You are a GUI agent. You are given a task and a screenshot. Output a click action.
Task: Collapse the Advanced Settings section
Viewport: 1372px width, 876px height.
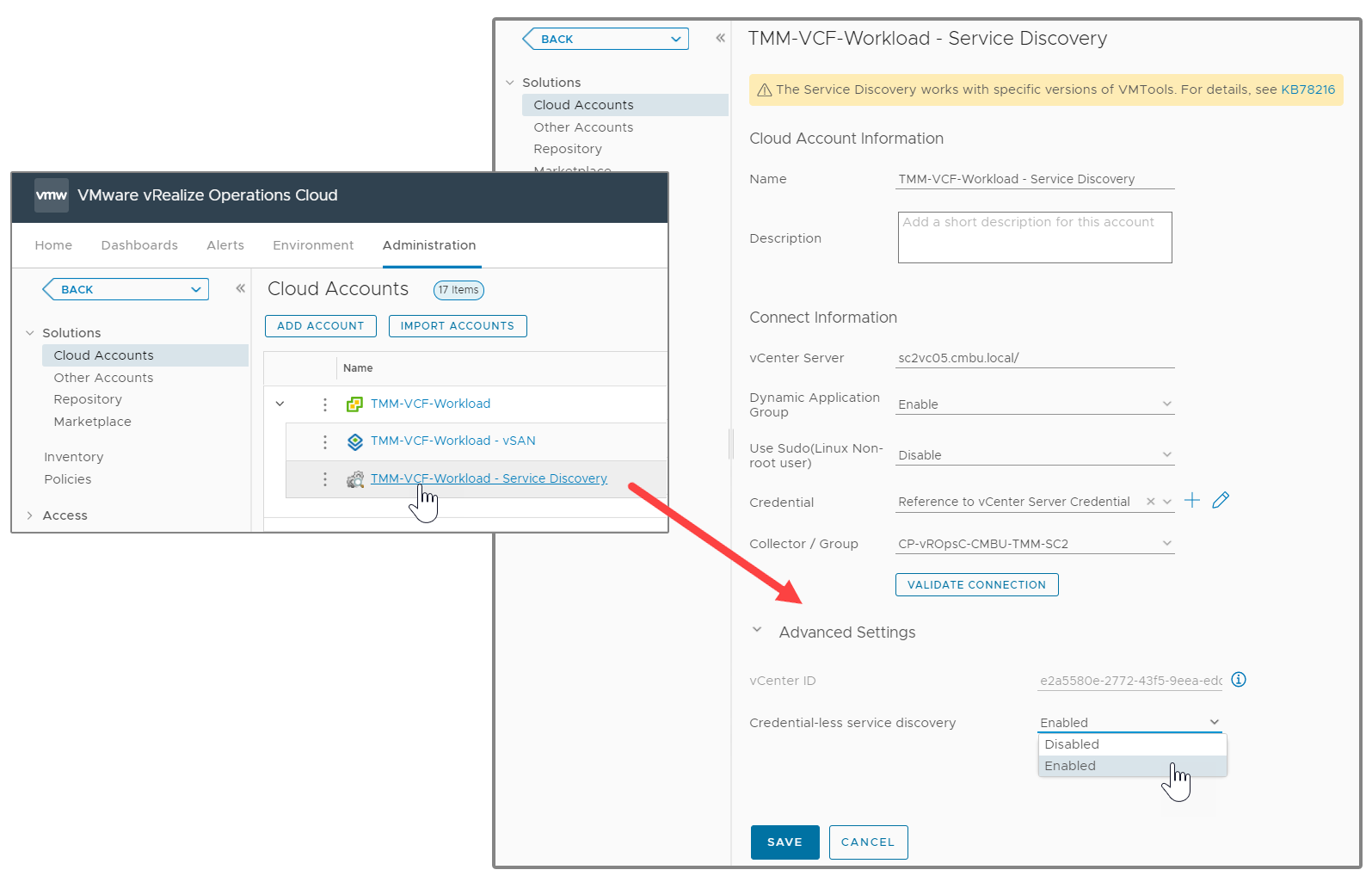[757, 630]
